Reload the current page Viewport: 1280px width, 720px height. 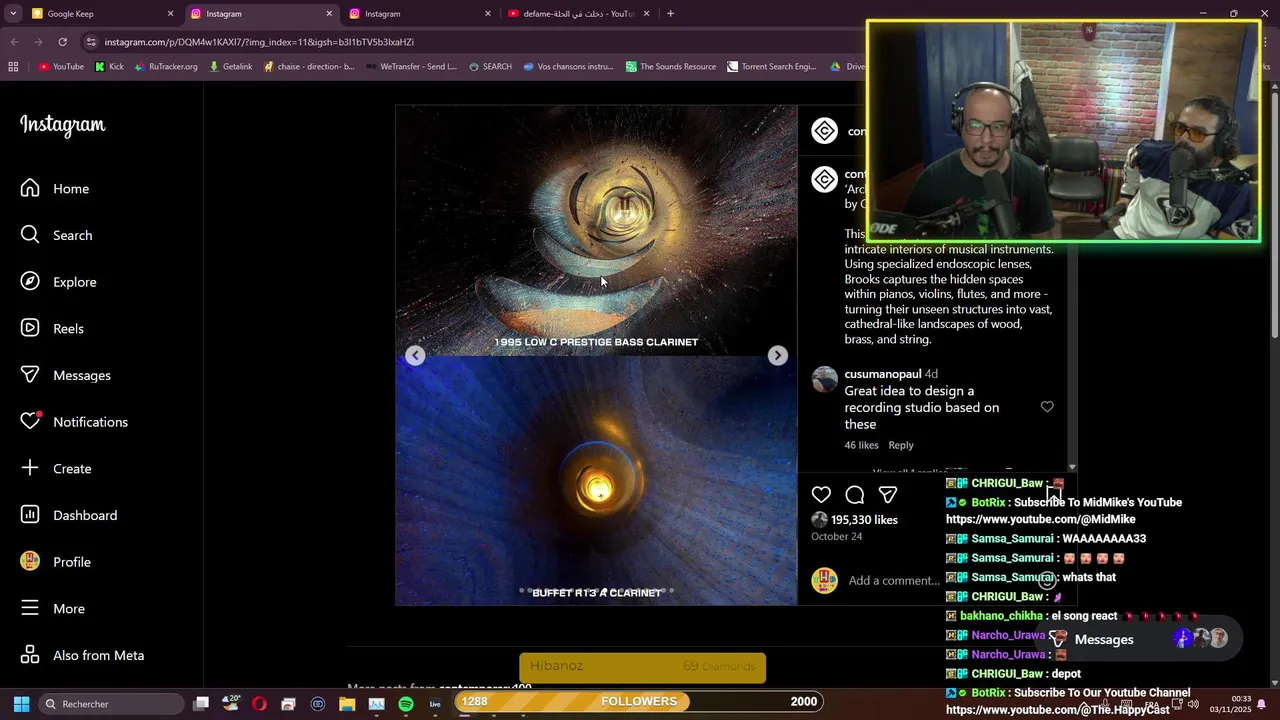(x=62, y=42)
